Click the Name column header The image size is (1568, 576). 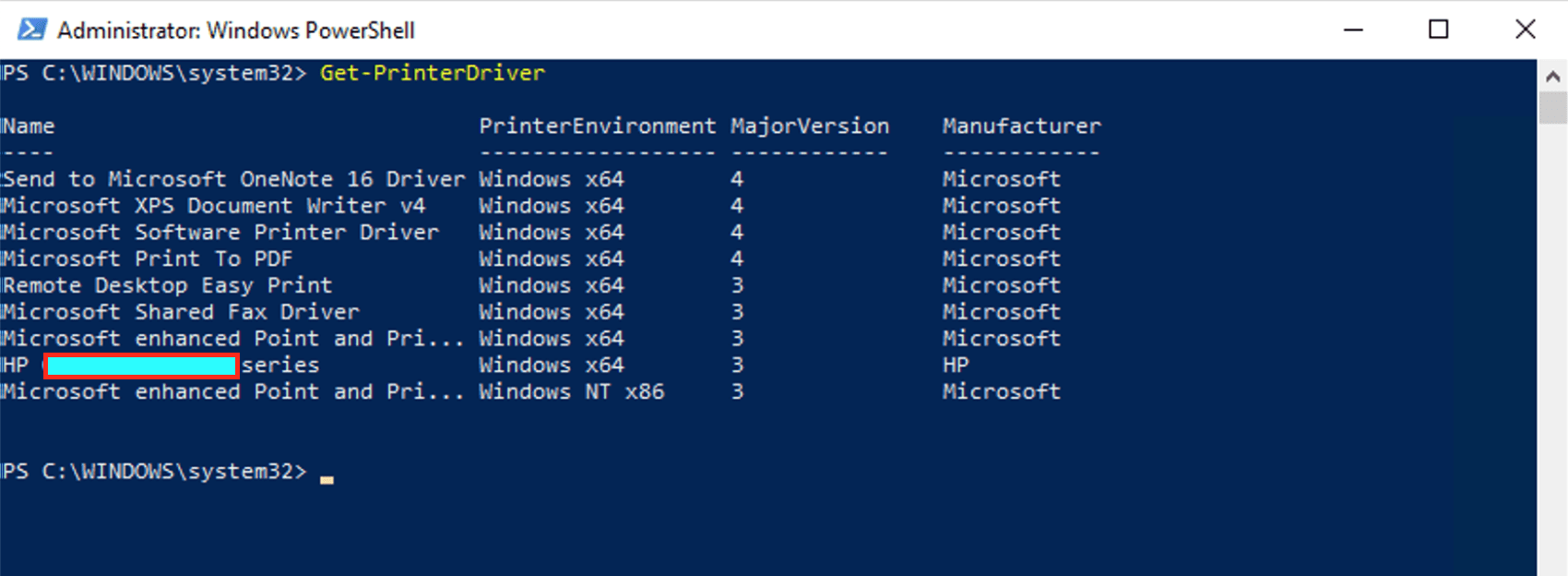[x=29, y=126]
